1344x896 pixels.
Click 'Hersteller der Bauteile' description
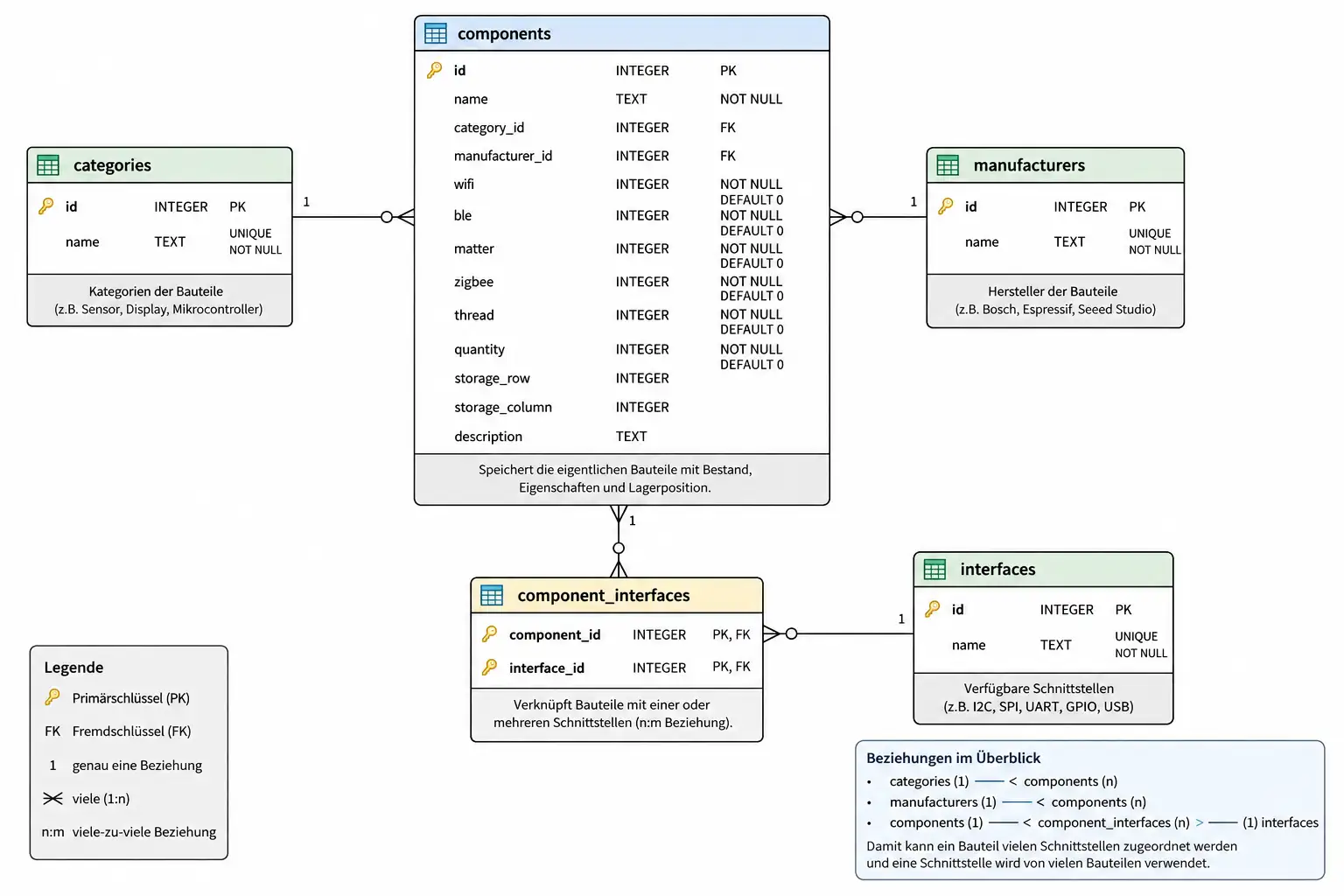point(1053,291)
